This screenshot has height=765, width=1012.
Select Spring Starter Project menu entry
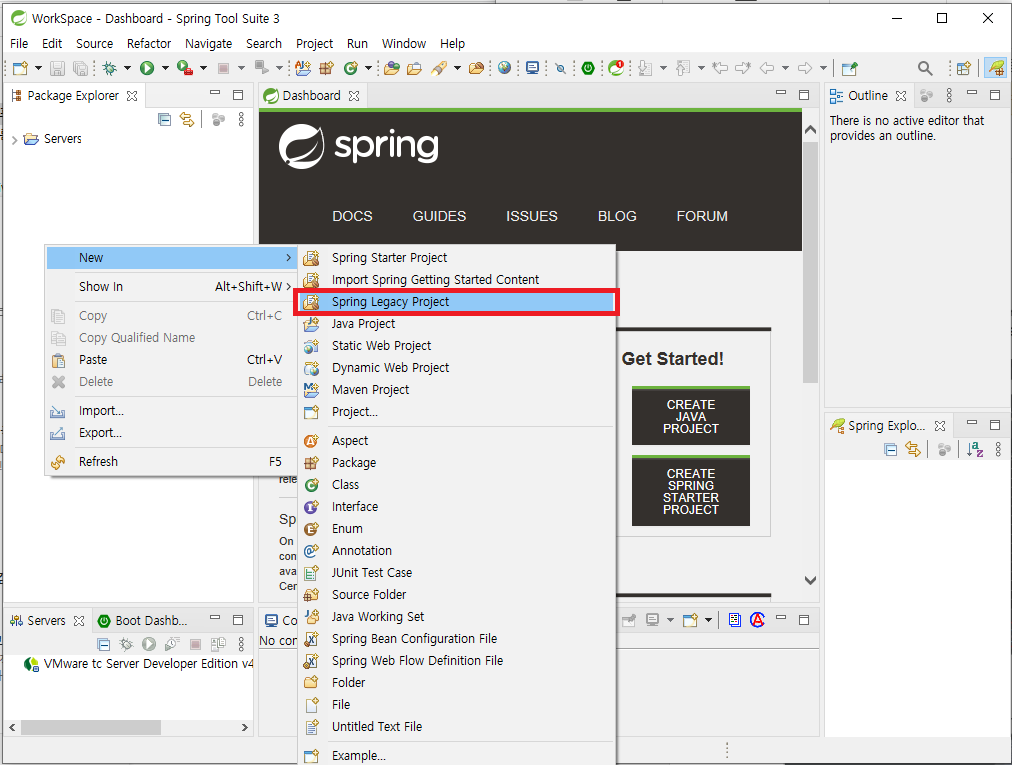click(456, 258)
